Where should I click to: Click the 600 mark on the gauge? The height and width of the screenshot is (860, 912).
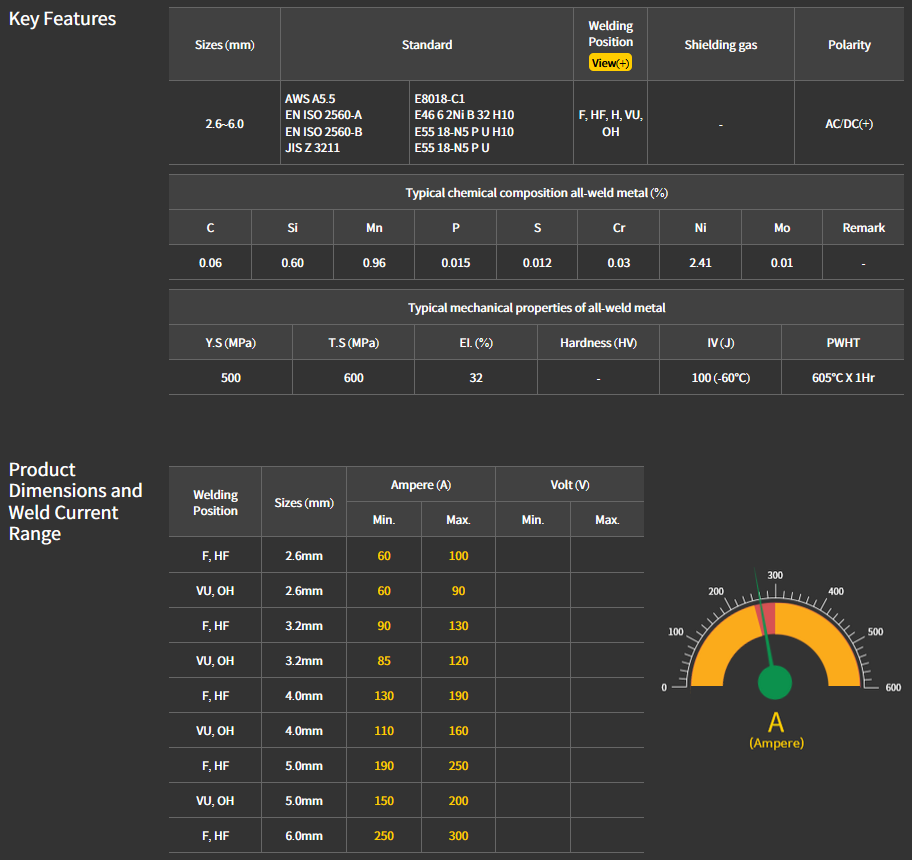pos(893,688)
